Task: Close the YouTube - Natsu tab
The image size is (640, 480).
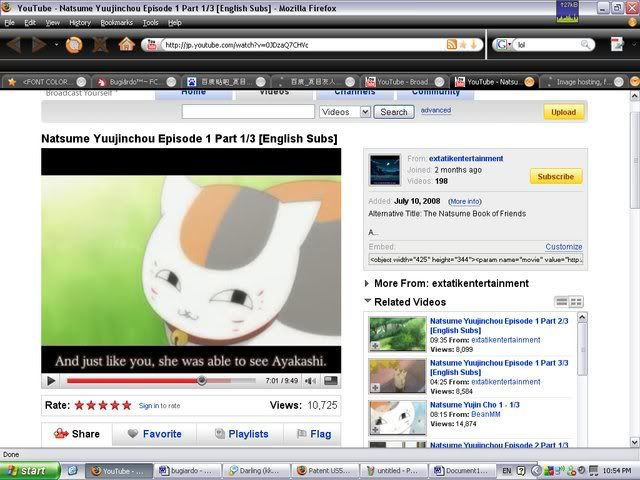Action: [x=529, y=82]
